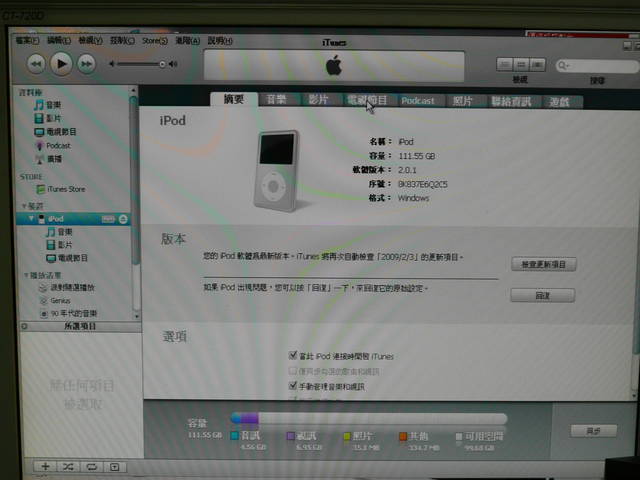This screenshot has height=480, width=640.
Task: Toggle open iTunes when iPod connected checkbox
Action: 293,356
